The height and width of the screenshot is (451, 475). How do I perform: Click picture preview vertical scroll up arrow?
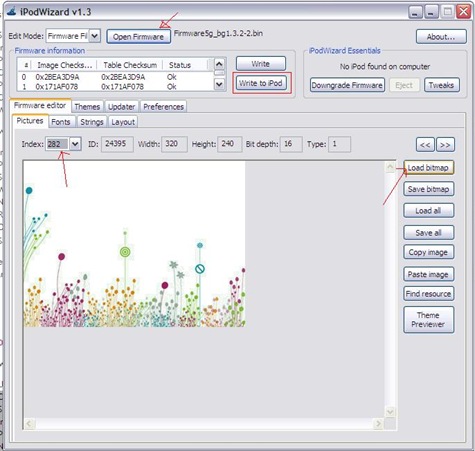(390, 167)
